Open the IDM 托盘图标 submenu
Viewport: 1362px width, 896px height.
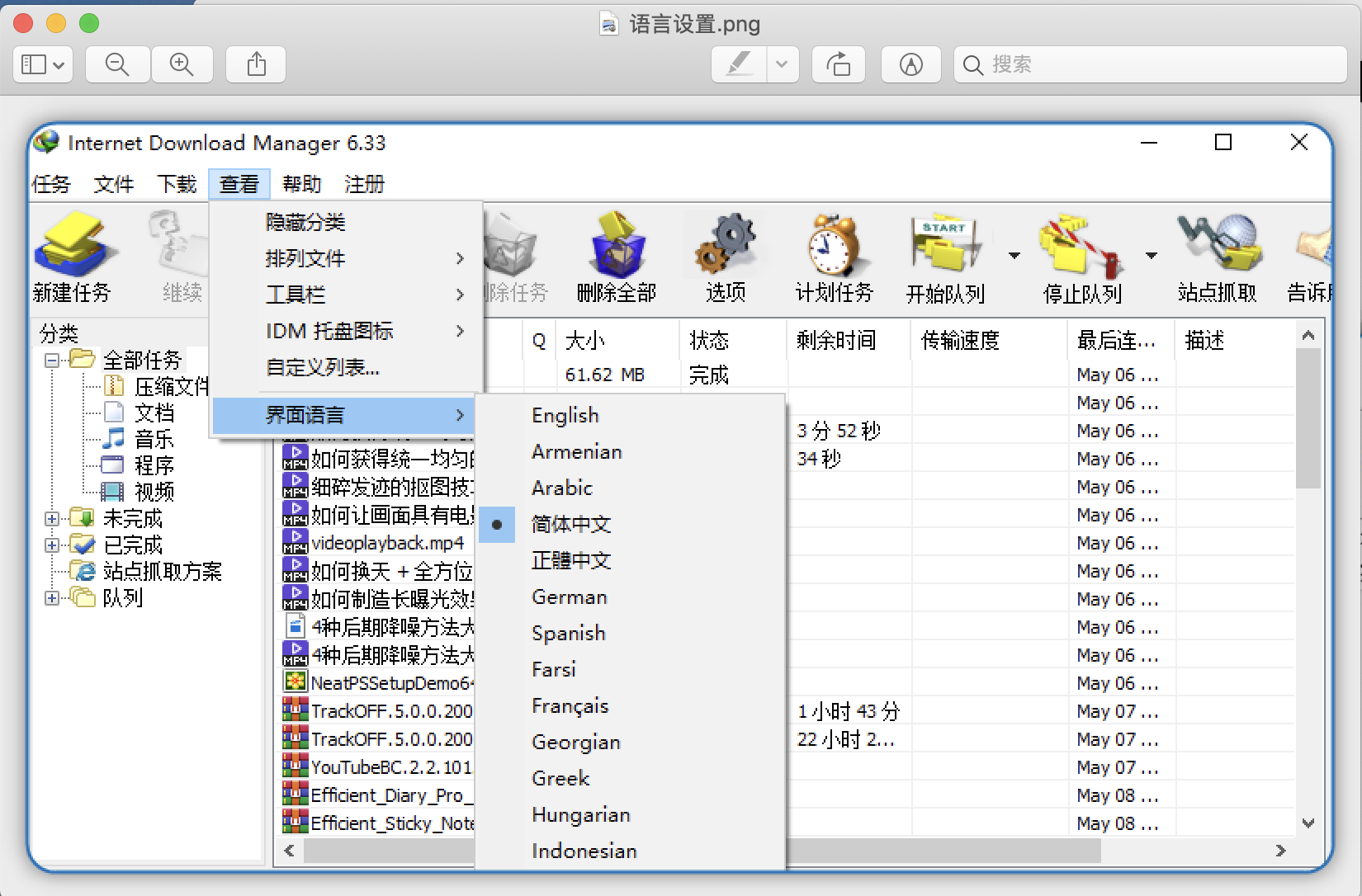point(347,331)
